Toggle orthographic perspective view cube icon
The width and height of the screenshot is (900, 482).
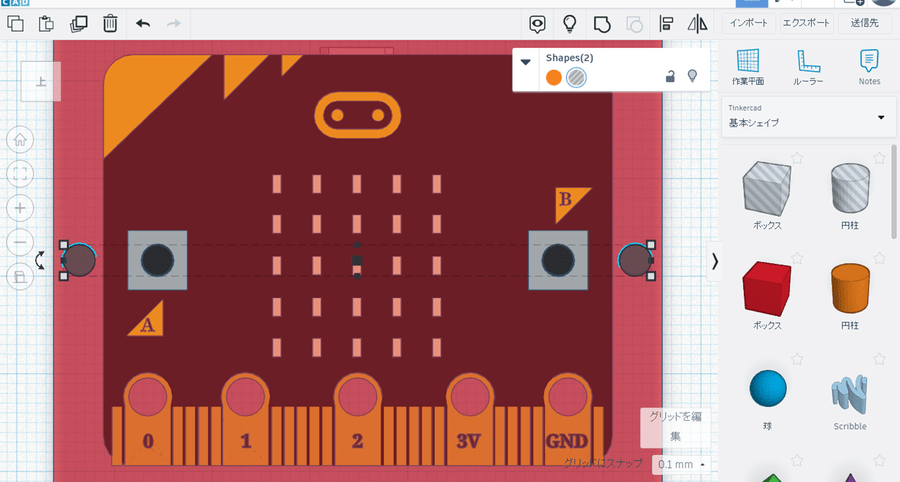pyautogui.click(x=20, y=277)
